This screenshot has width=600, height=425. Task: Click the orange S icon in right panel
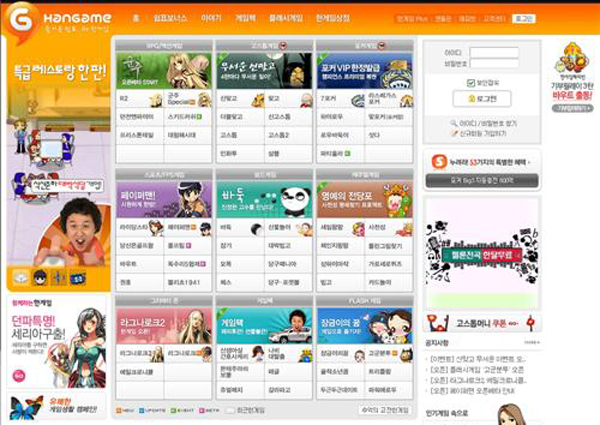(438, 162)
